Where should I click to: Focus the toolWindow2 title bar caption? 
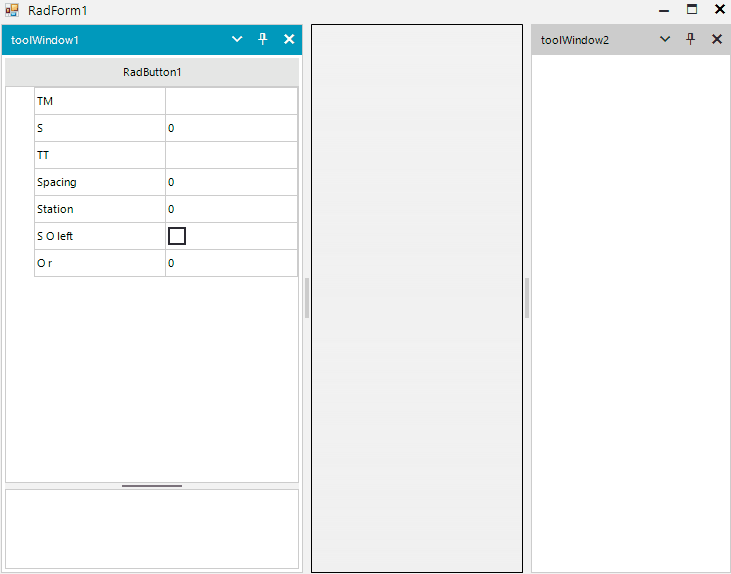[575, 40]
